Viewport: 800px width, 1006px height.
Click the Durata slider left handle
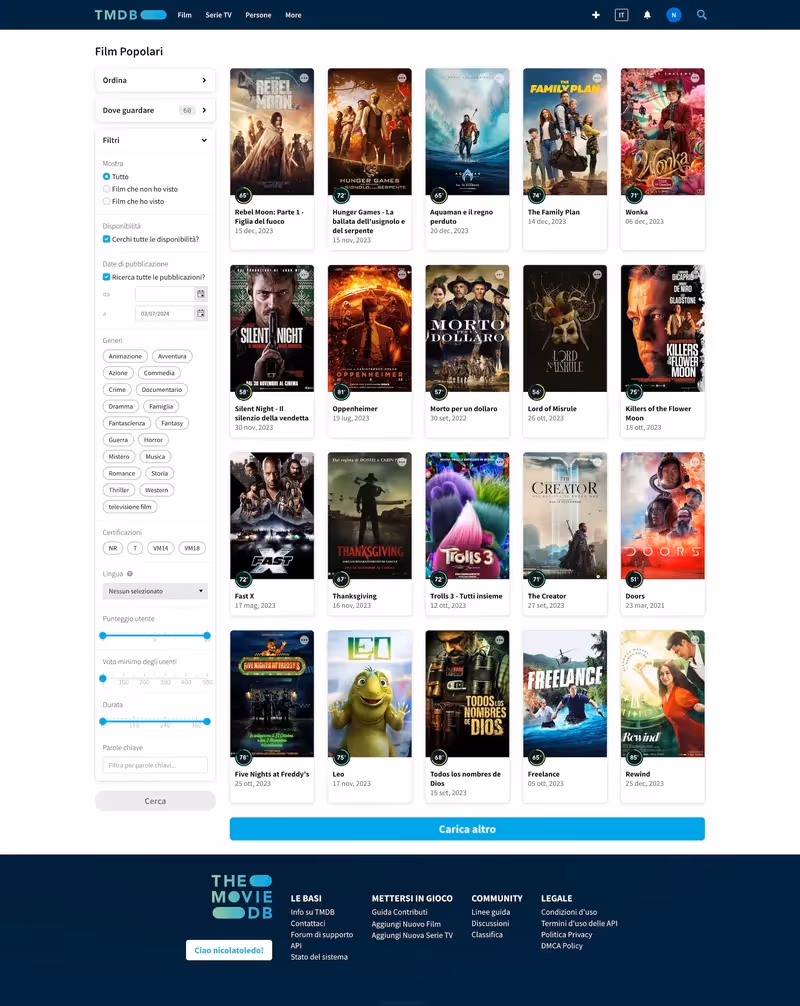[x=103, y=721]
